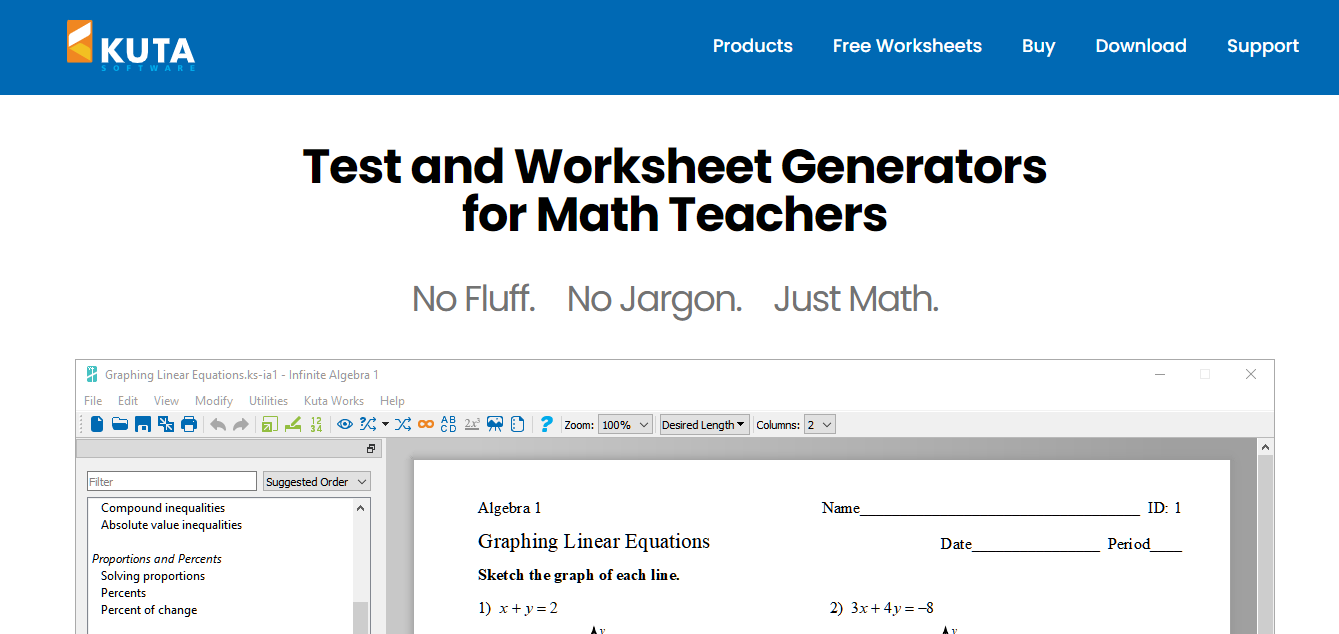Screen dimensions: 1339x634
Task: Click the plain blue shuffle arrows icon
Action: [403, 424]
